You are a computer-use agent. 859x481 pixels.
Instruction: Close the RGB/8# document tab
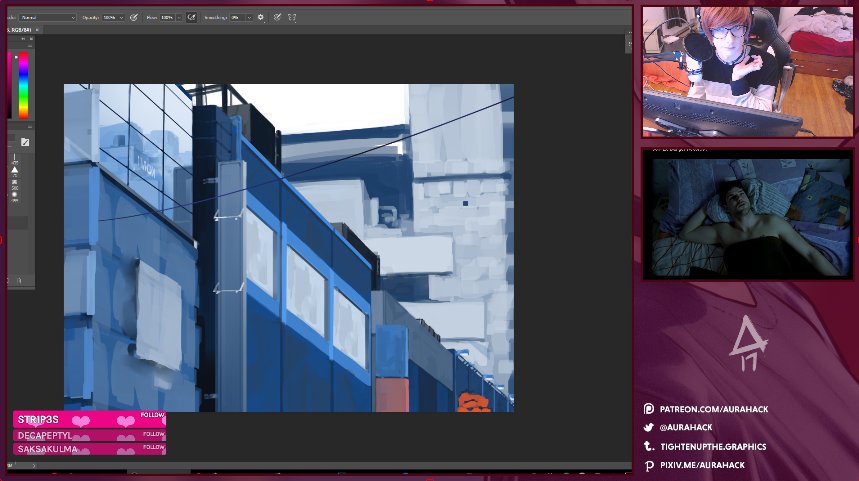point(37,30)
